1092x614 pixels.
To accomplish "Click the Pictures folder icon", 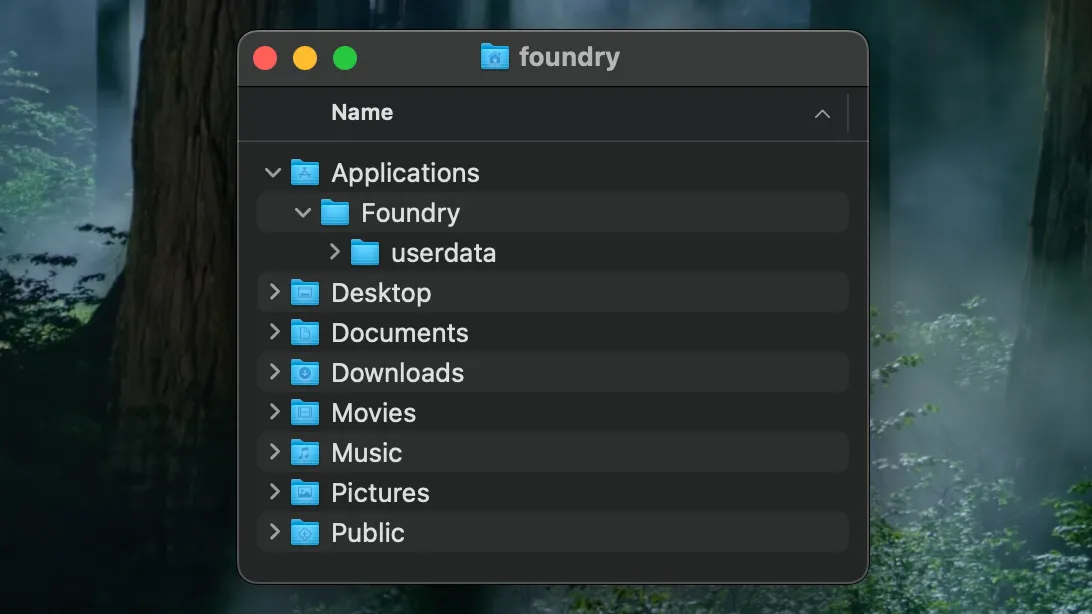I will tap(304, 493).
